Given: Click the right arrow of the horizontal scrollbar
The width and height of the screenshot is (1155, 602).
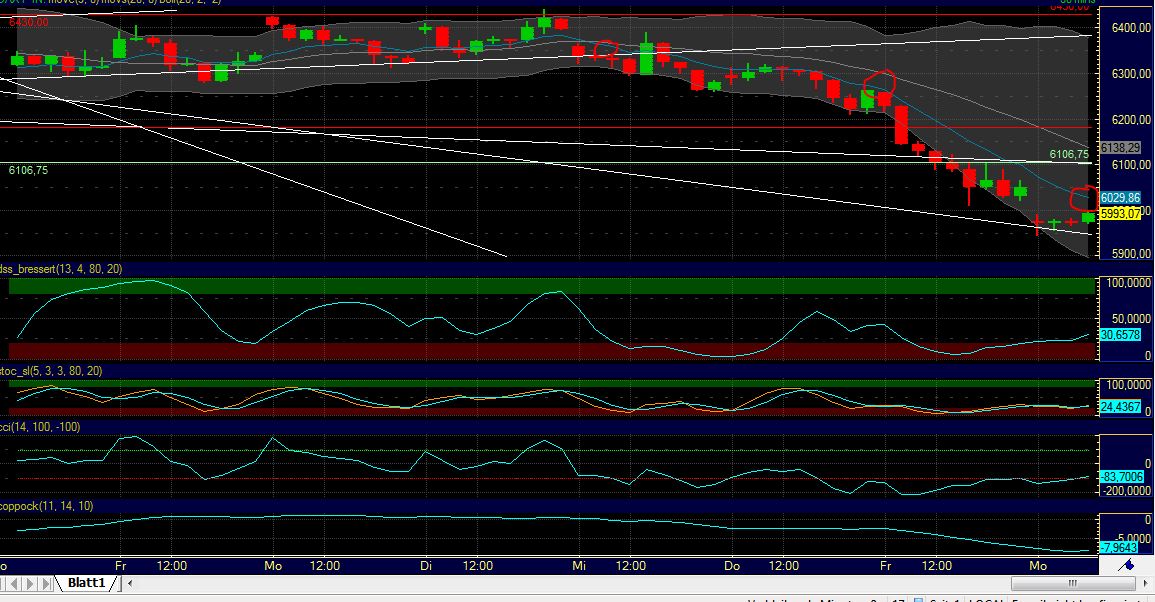Looking at the screenshot, I should click(1145, 583).
